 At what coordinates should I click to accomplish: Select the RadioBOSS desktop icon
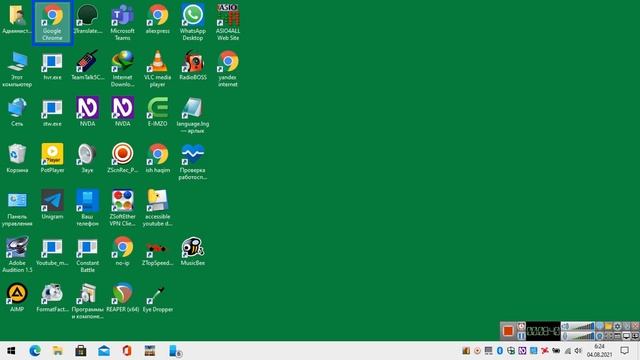[193, 65]
